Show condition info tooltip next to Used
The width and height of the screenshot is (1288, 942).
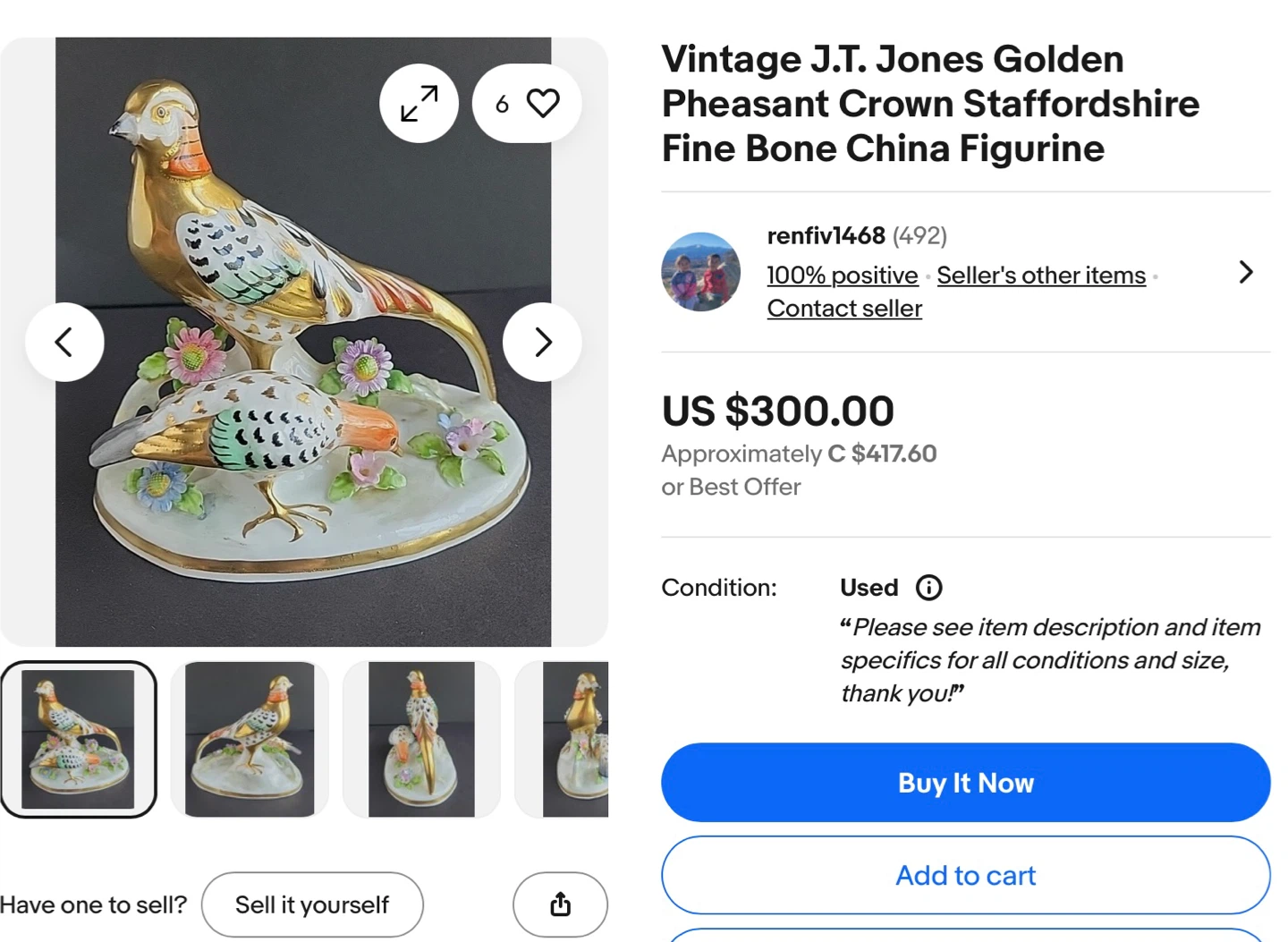tap(928, 588)
